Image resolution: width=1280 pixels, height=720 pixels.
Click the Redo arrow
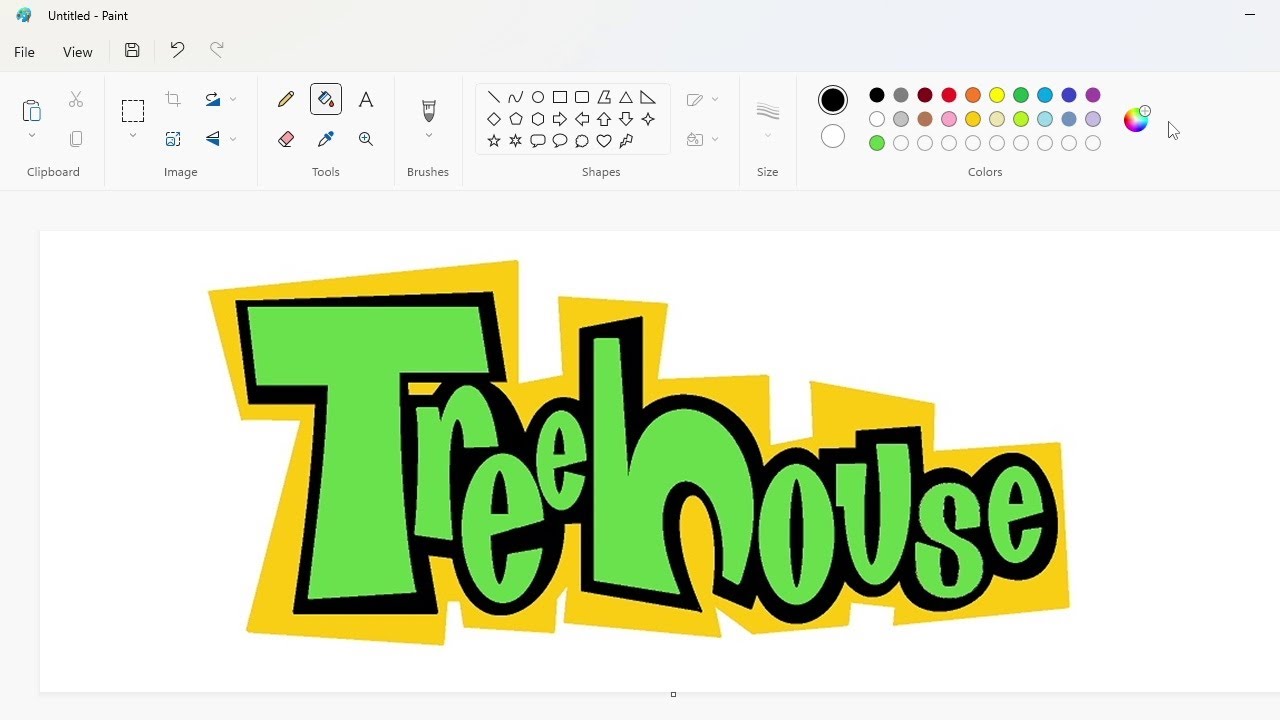pyautogui.click(x=217, y=50)
